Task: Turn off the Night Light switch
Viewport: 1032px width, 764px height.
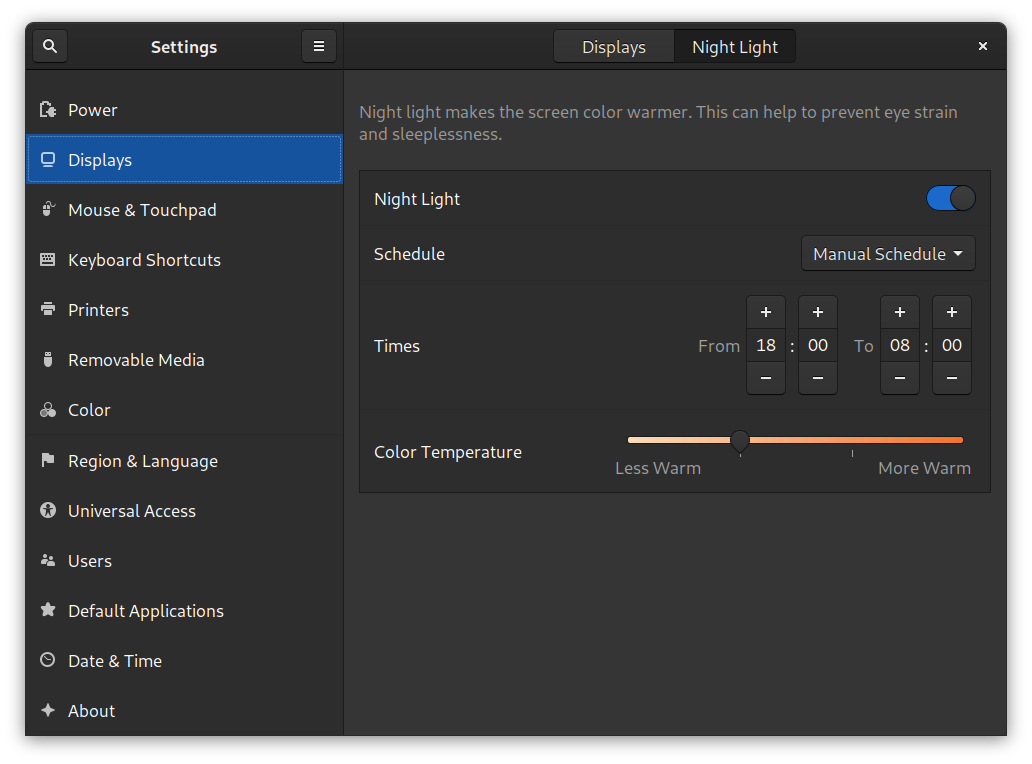Action: (x=950, y=199)
